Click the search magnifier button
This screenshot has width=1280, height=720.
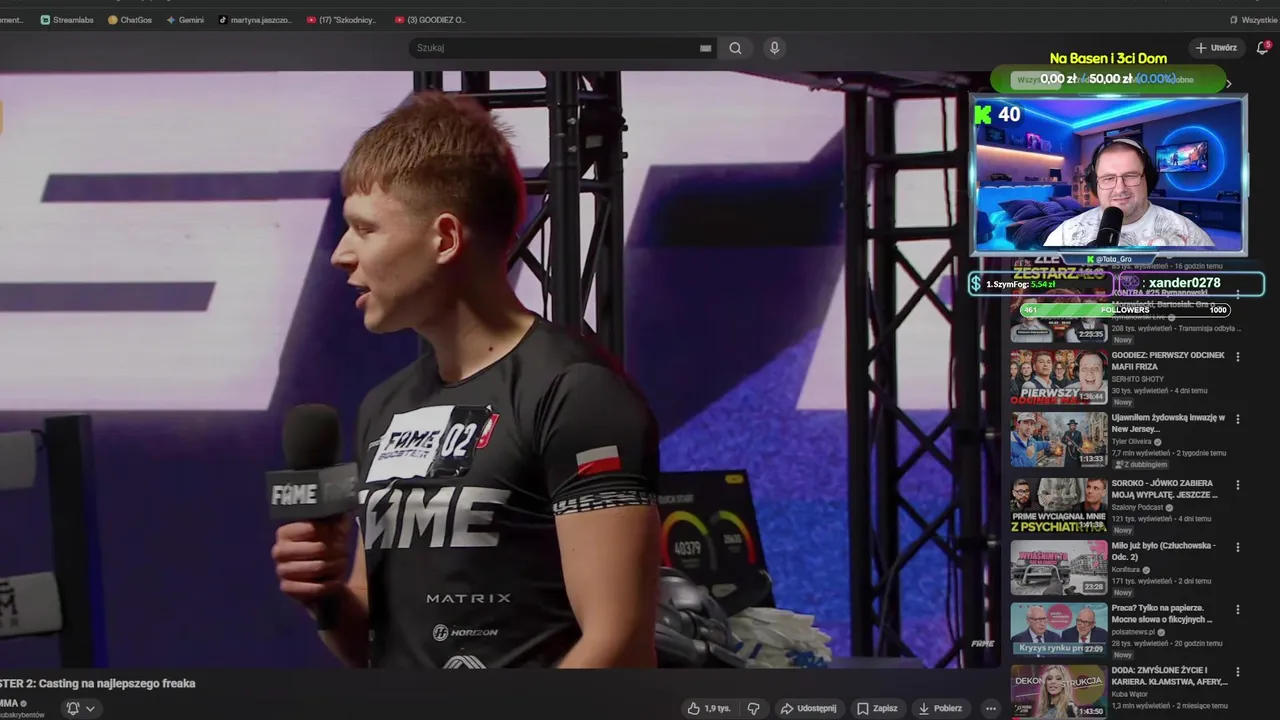735,48
